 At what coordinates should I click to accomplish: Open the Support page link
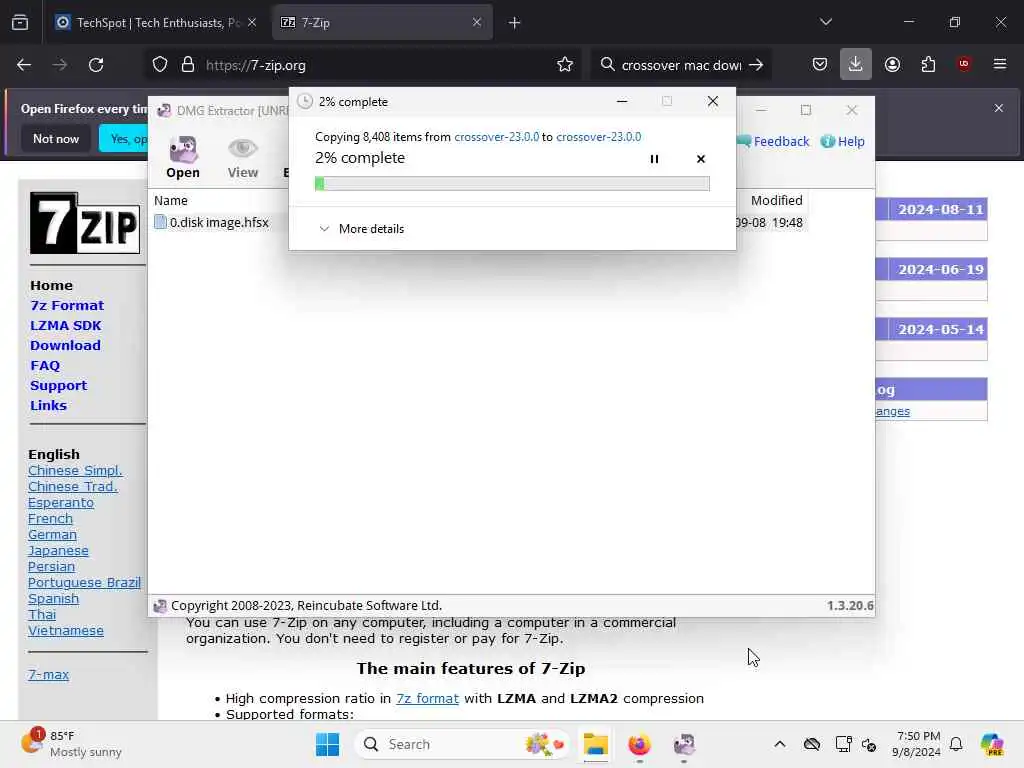click(58, 385)
